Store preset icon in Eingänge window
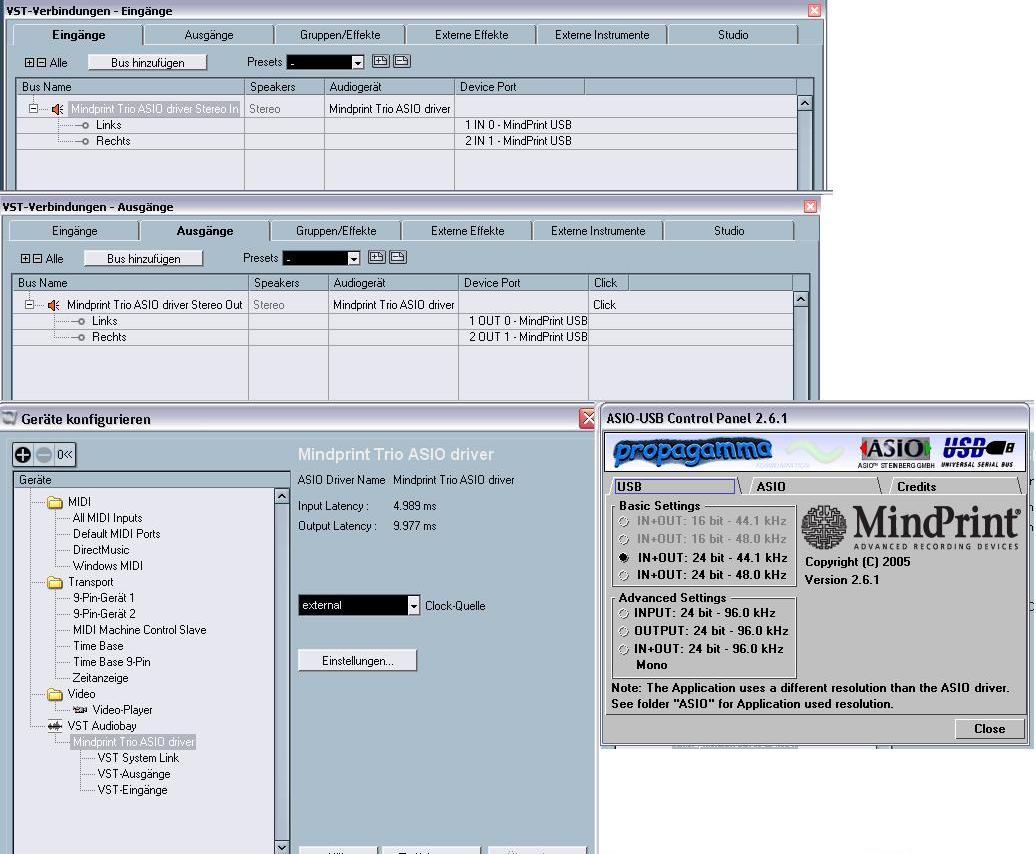Viewport: 1036px width, 854px height. (381, 61)
